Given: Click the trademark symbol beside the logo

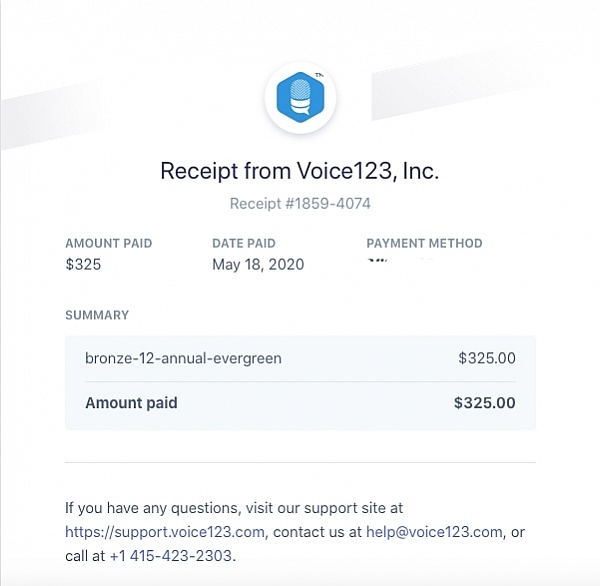Looking at the screenshot, I should pyautogui.click(x=320, y=75).
